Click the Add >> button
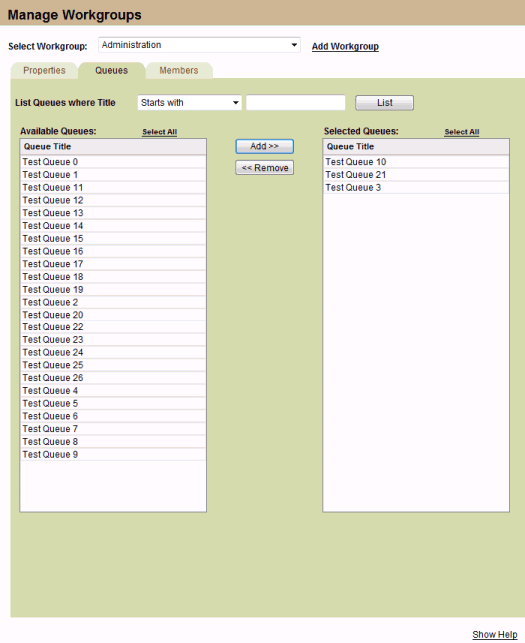Viewport: 525px width, 643px height. click(265, 146)
